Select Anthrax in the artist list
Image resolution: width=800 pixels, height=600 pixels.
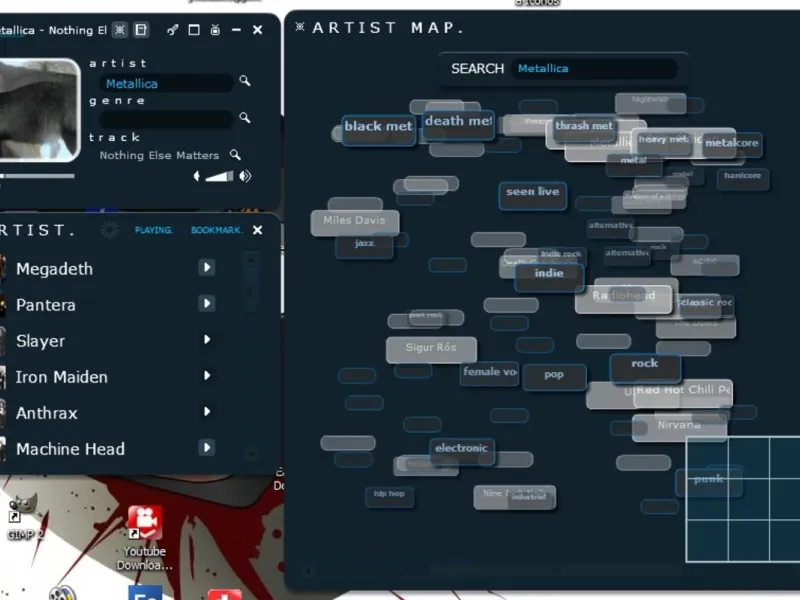[x=47, y=413]
